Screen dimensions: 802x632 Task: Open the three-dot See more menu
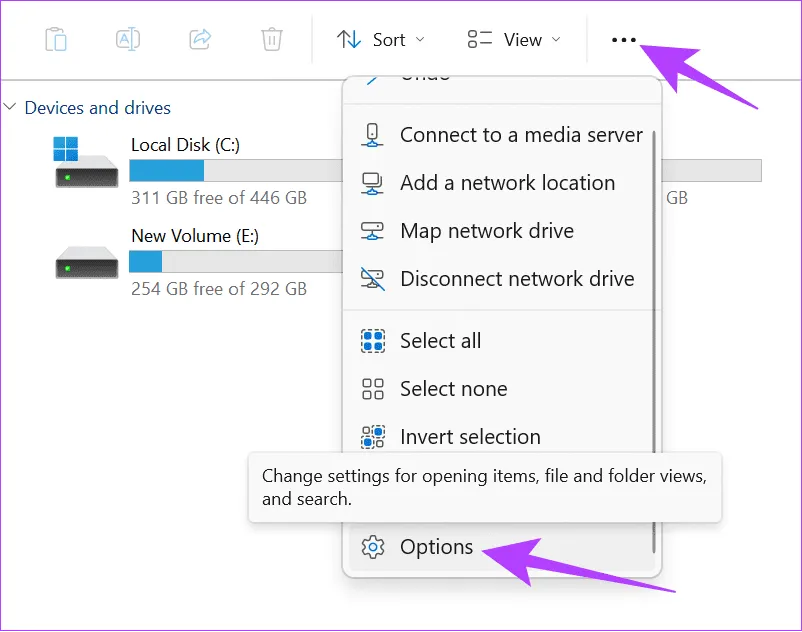coord(623,40)
